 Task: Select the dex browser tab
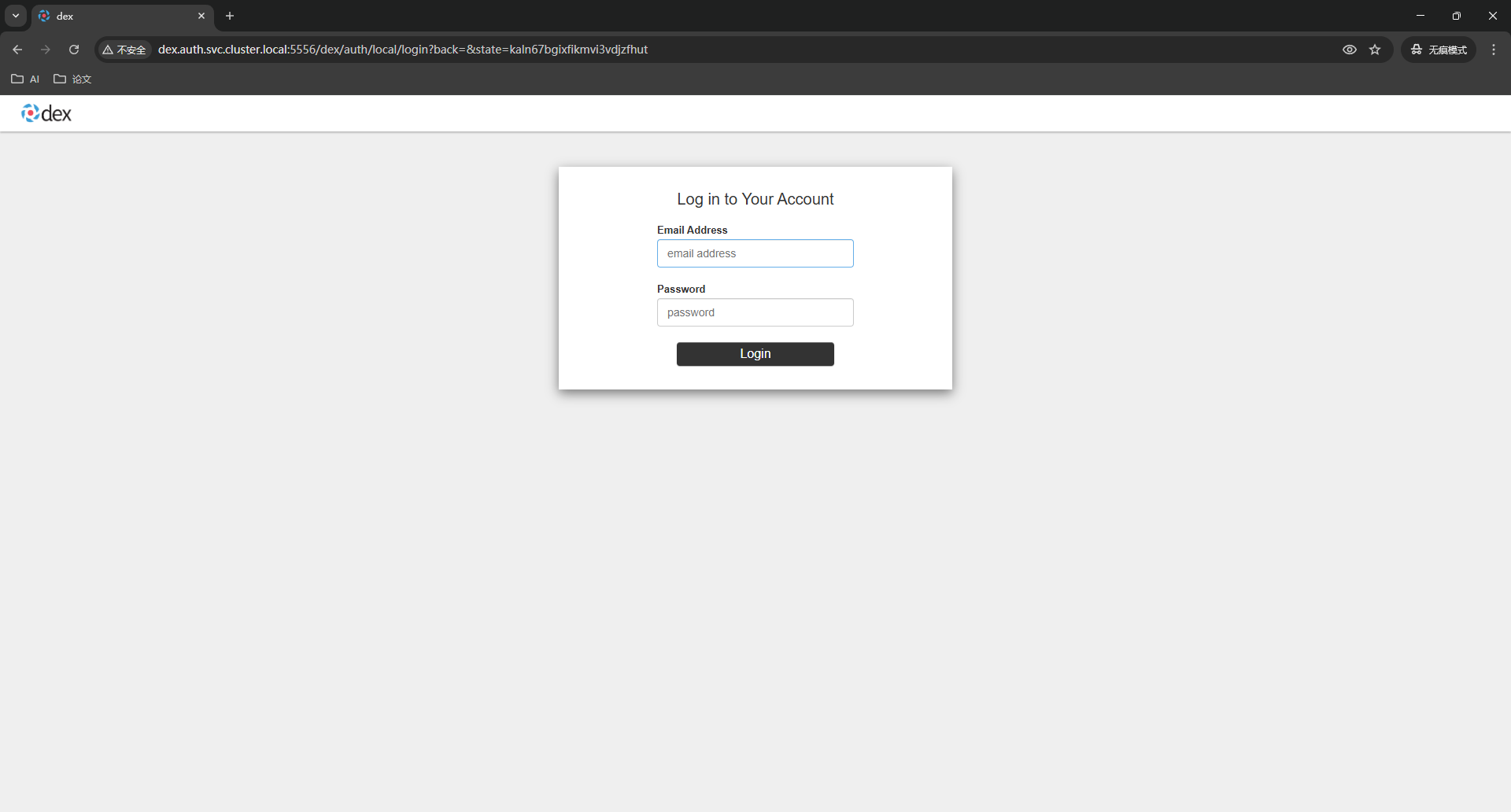coord(122,16)
